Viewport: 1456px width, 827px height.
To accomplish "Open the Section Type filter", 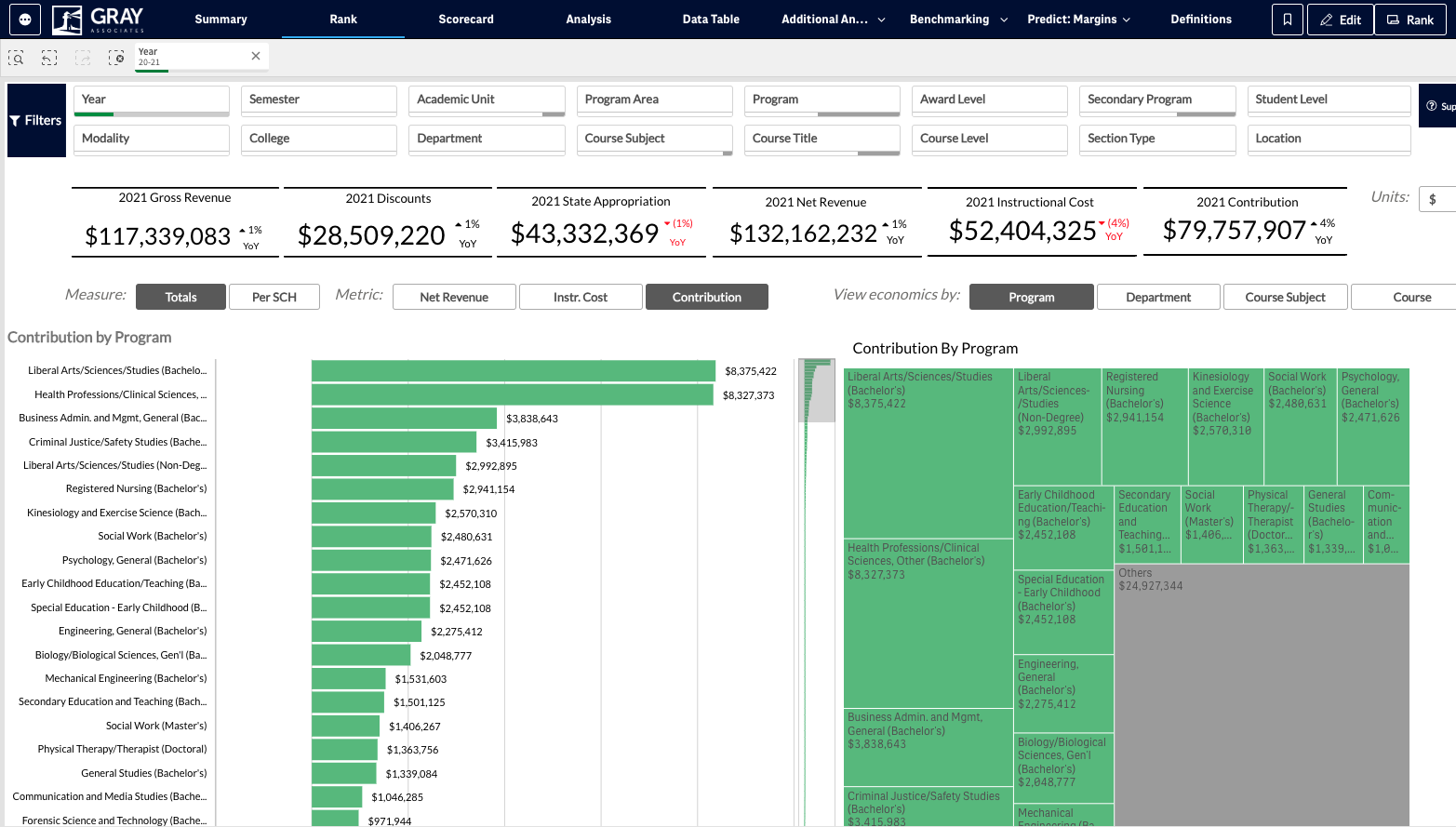I will click(1157, 140).
